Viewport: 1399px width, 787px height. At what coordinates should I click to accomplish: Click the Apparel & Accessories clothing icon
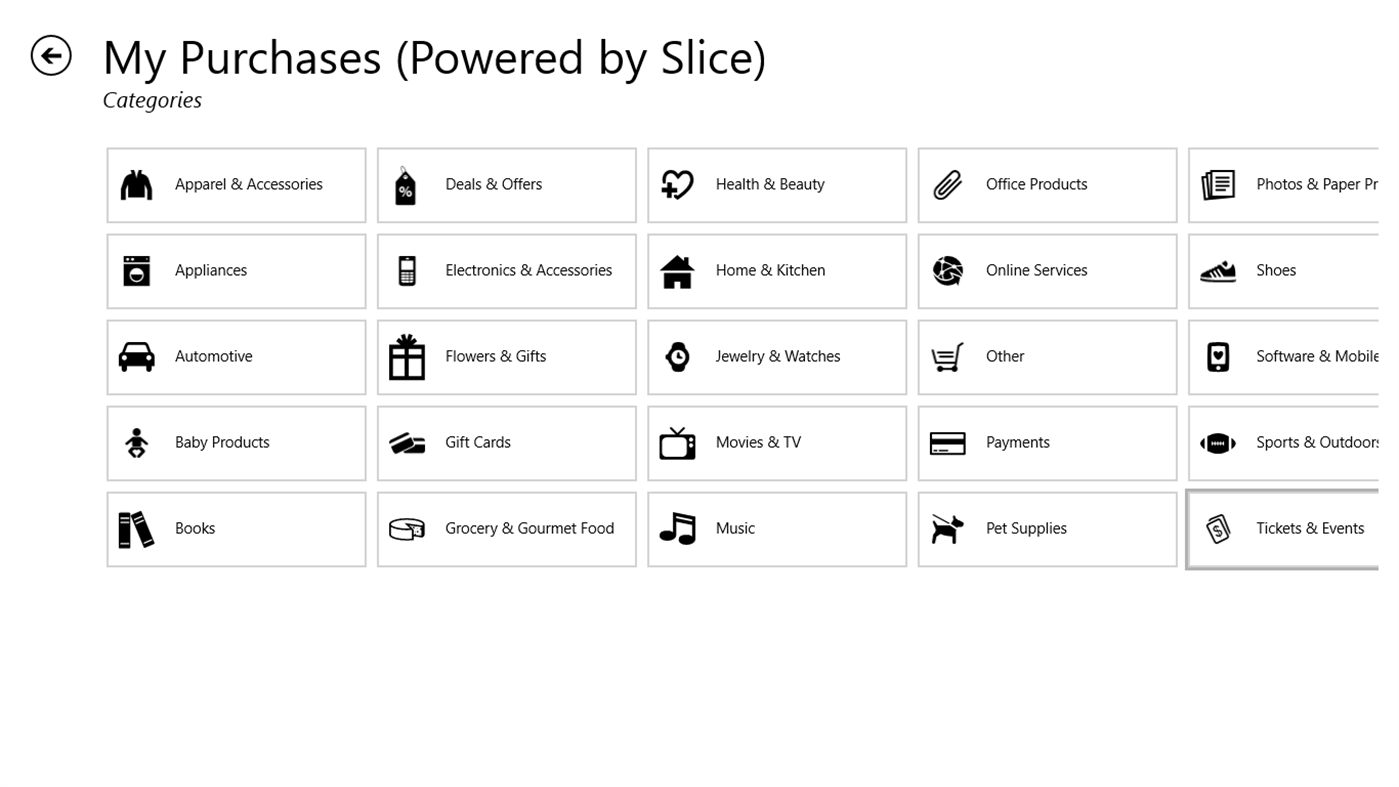click(137, 184)
